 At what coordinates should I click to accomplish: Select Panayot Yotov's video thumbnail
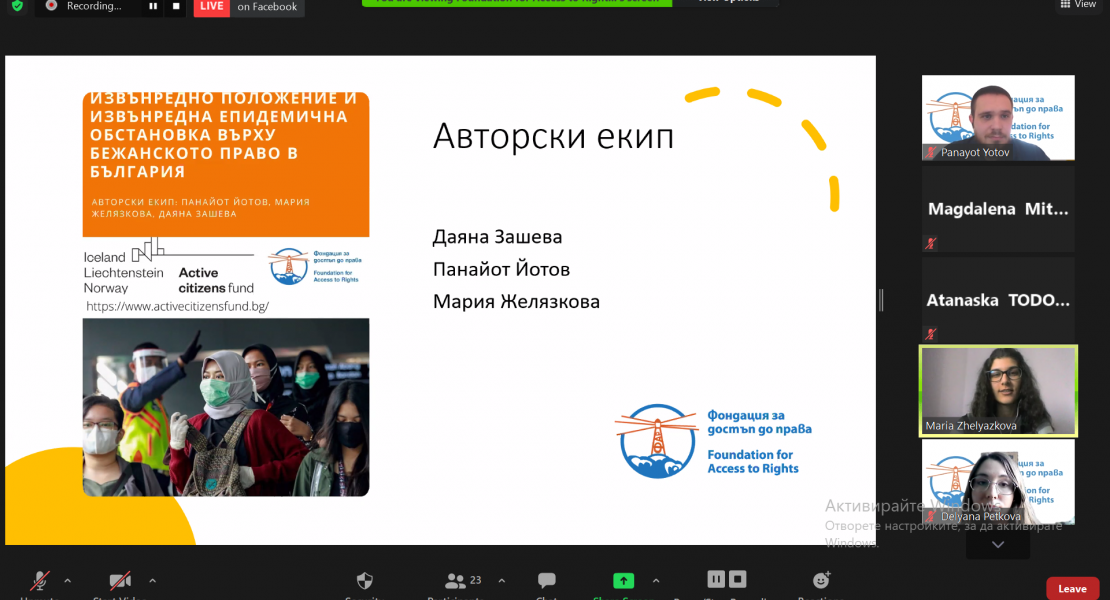pos(998,117)
